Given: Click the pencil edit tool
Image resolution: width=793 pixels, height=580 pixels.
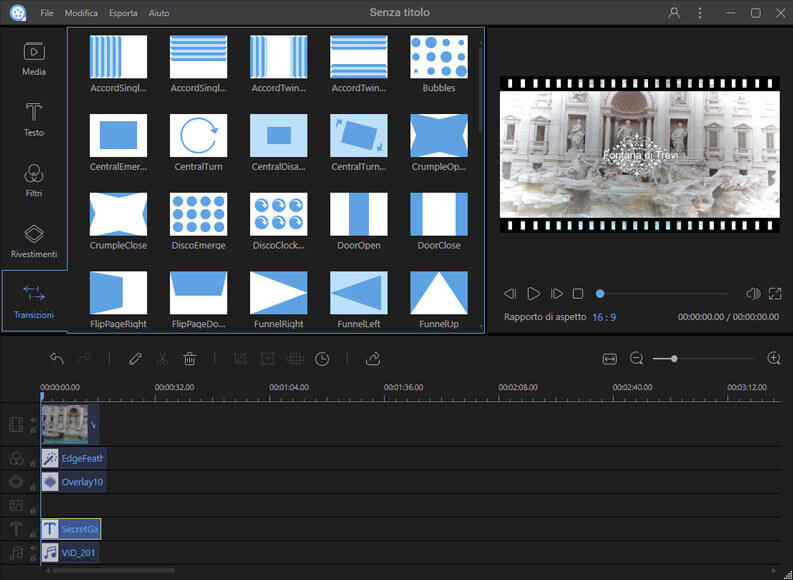Looking at the screenshot, I should [x=135, y=359].
